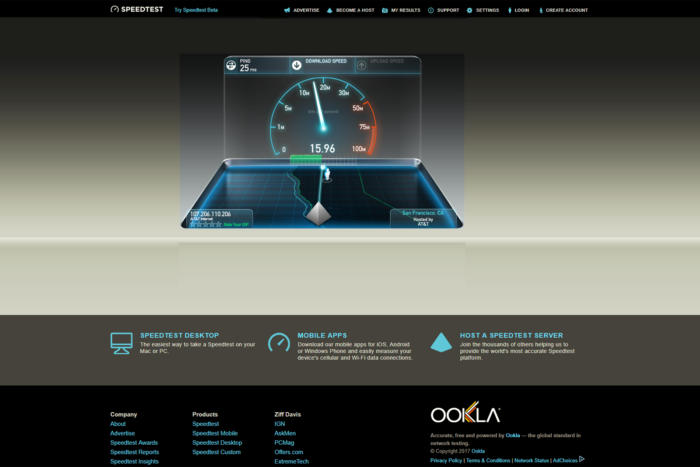This screenshot has width=700, height=467.
Task: Click Create Account in the header
Action: tap(563, 10)
